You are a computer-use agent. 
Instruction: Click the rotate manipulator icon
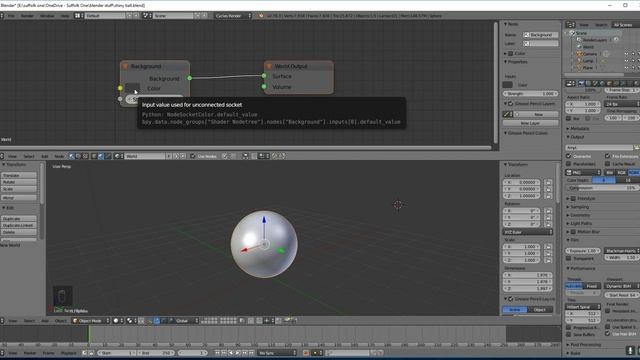coord(164,320)
